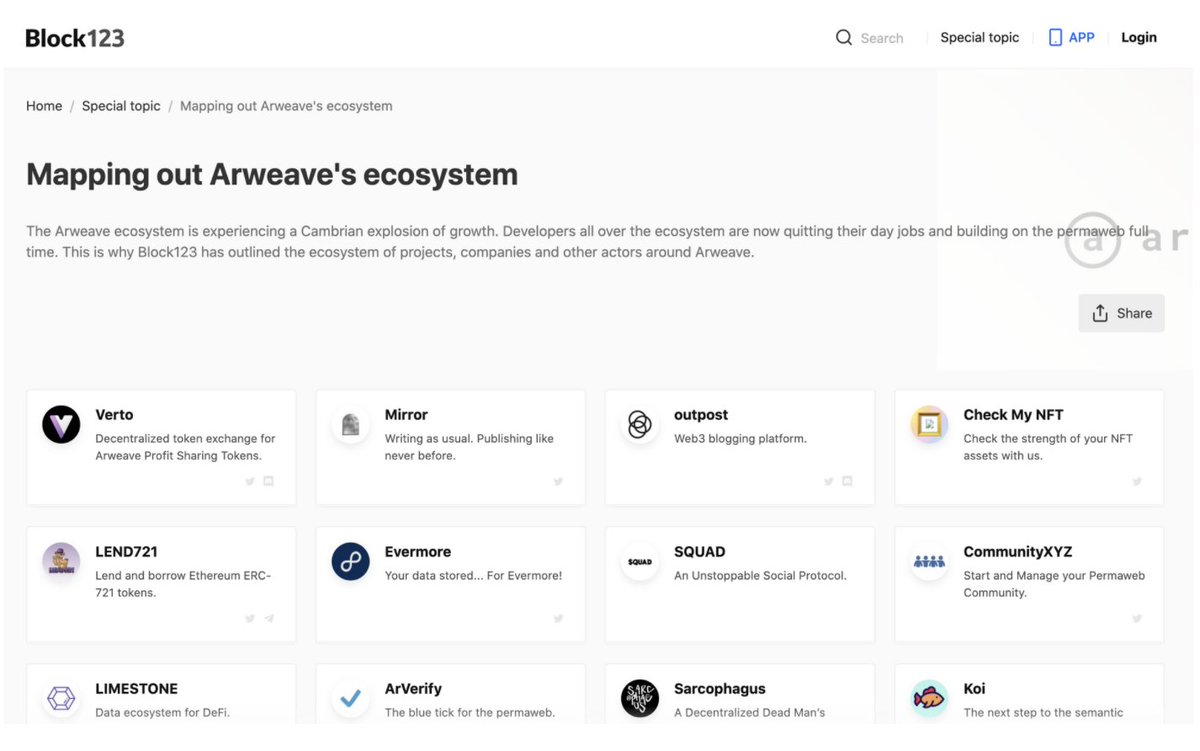
Task: Click the Evermore logo icon
Action: [x=350, y=562]
